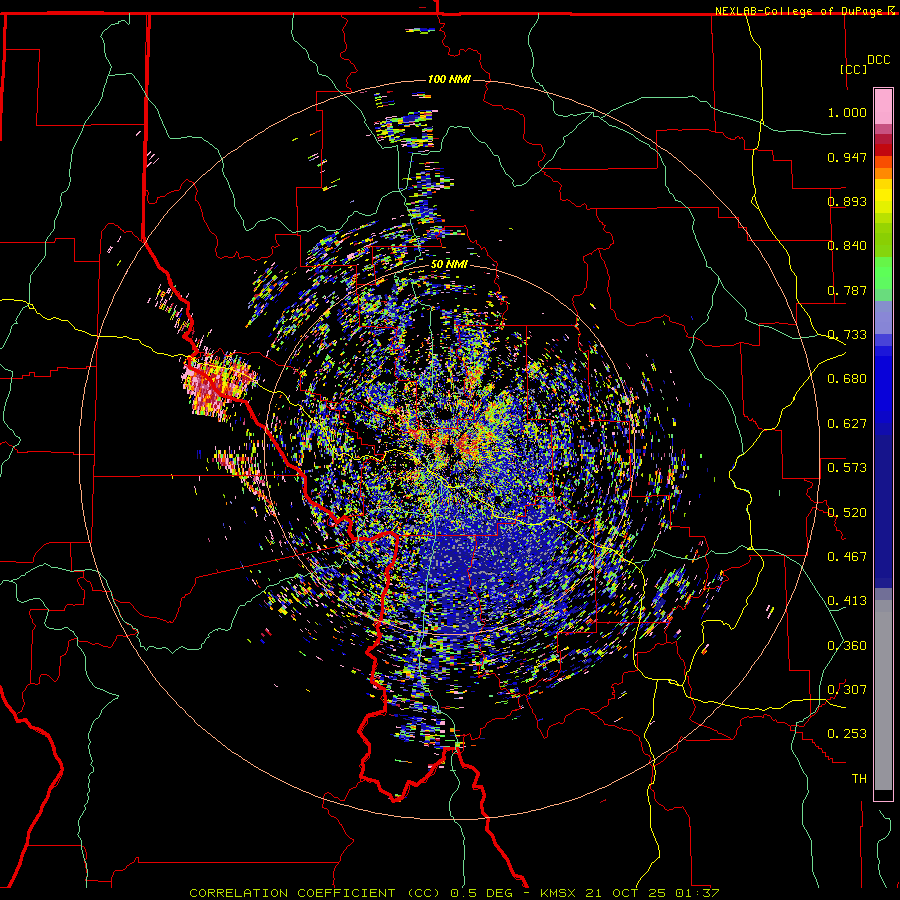Click the 0.413 legend value
900x900 pixels.
coord(847,601)
